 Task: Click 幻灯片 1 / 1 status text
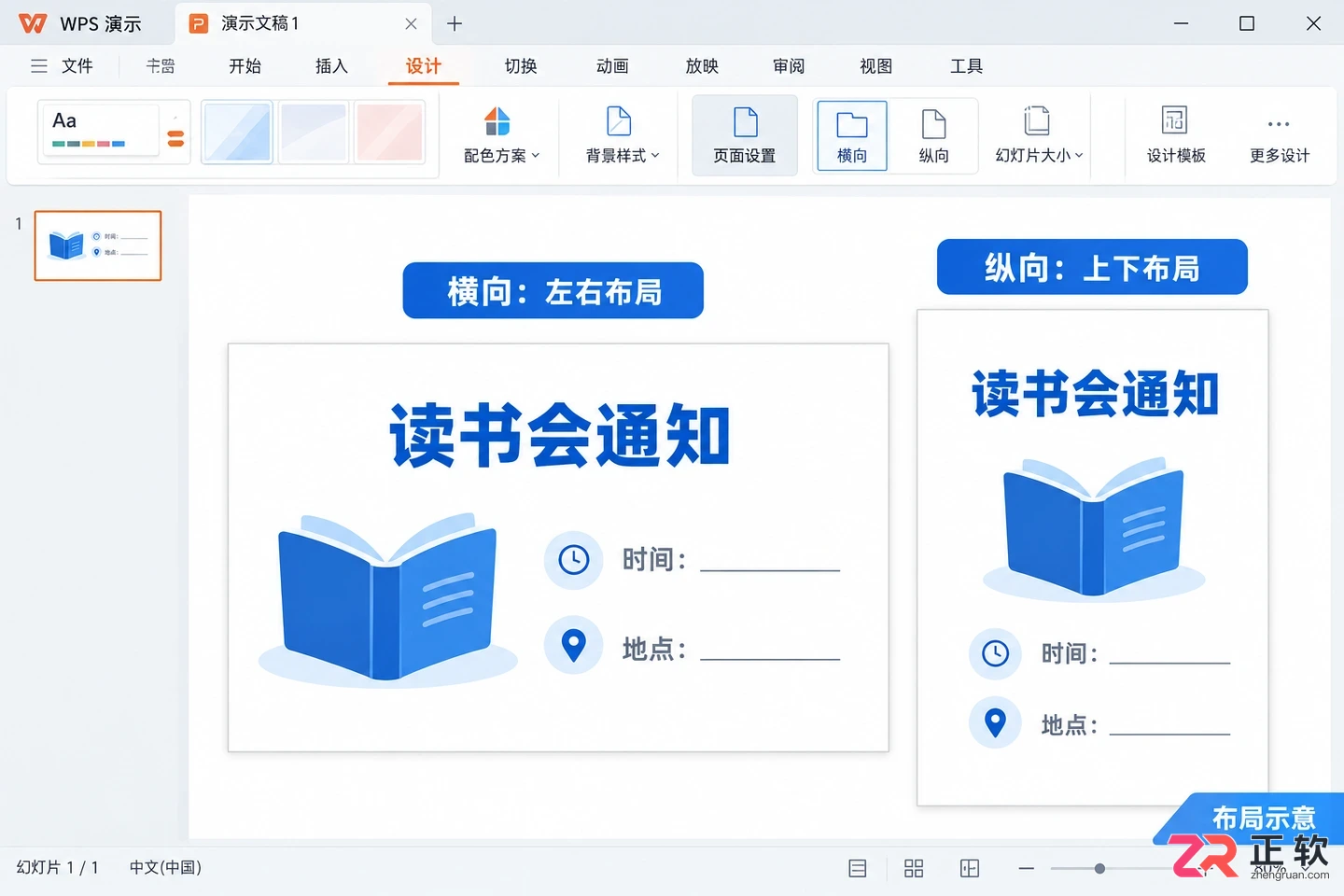[x=57, y=867]
